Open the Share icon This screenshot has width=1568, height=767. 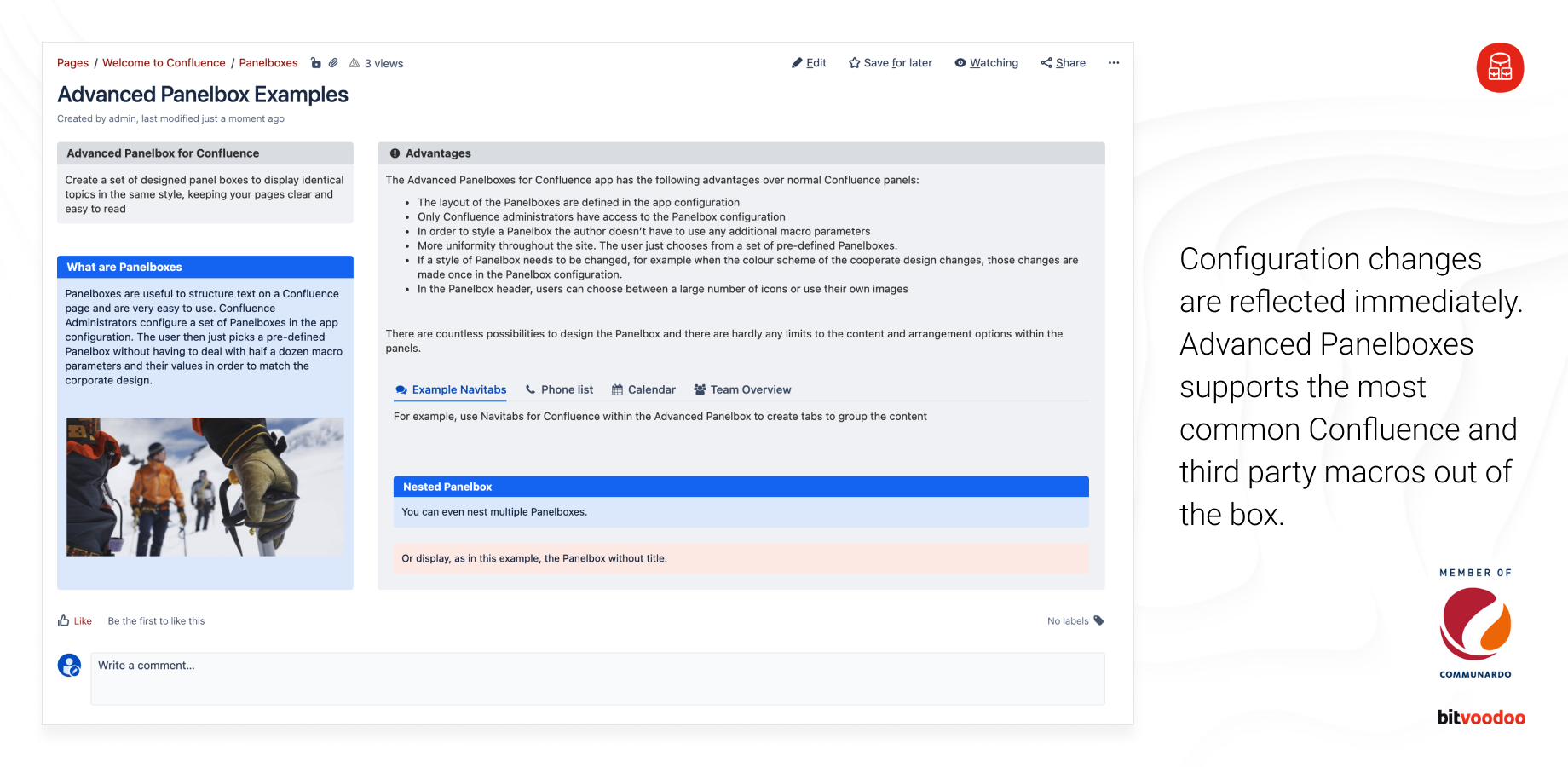(1047, 62)
